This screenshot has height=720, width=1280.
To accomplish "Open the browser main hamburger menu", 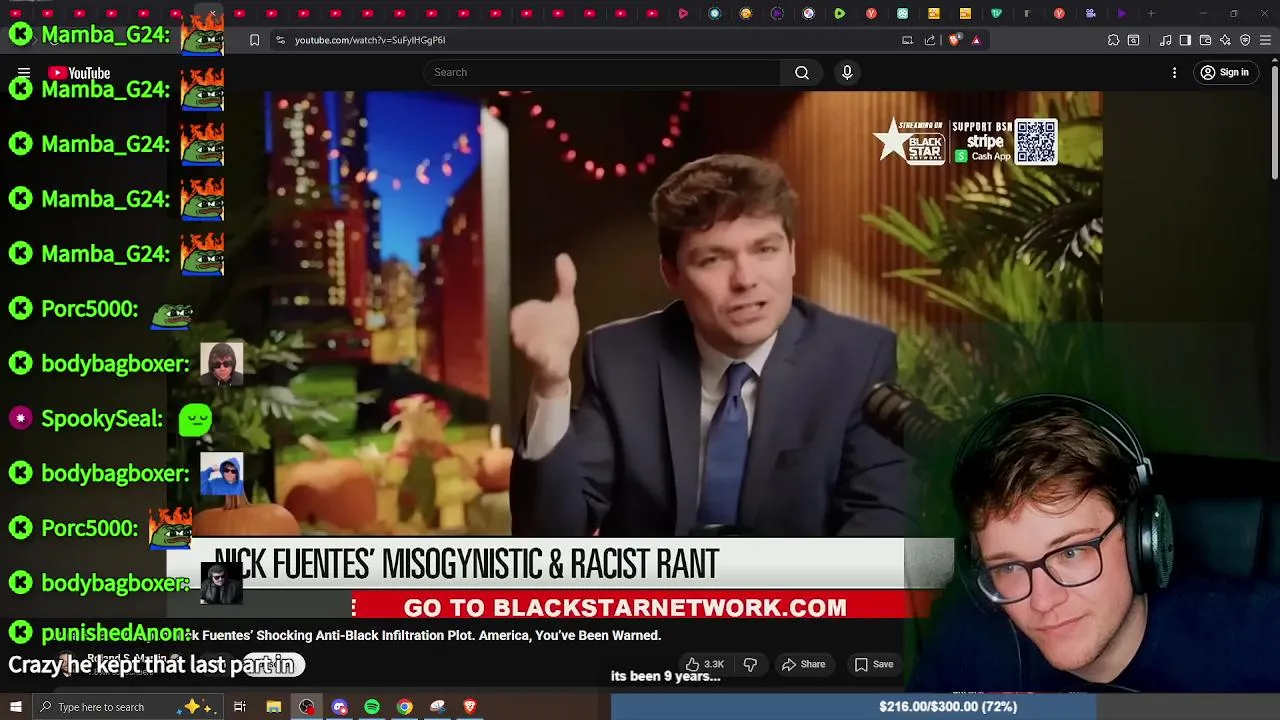I will (1265, 40).
